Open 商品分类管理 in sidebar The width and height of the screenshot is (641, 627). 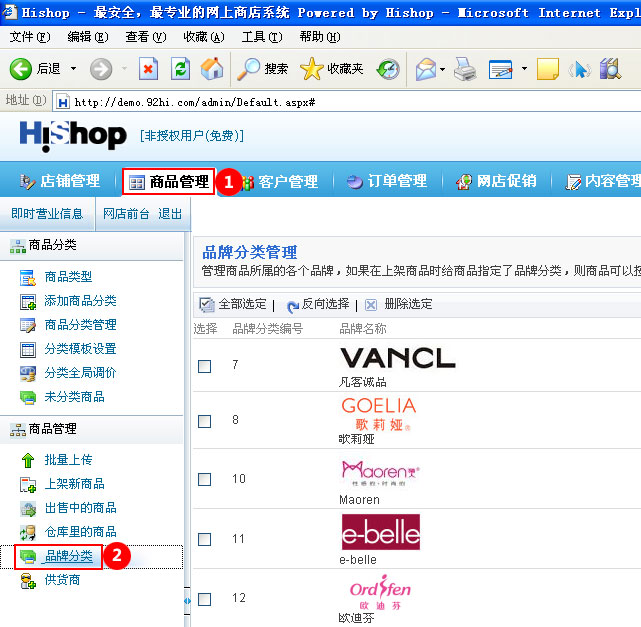(80, 325)
